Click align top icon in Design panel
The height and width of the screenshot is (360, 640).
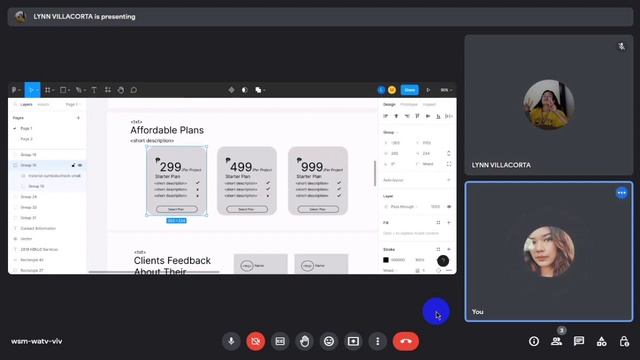pyautogui.click(x=417, y=116)
